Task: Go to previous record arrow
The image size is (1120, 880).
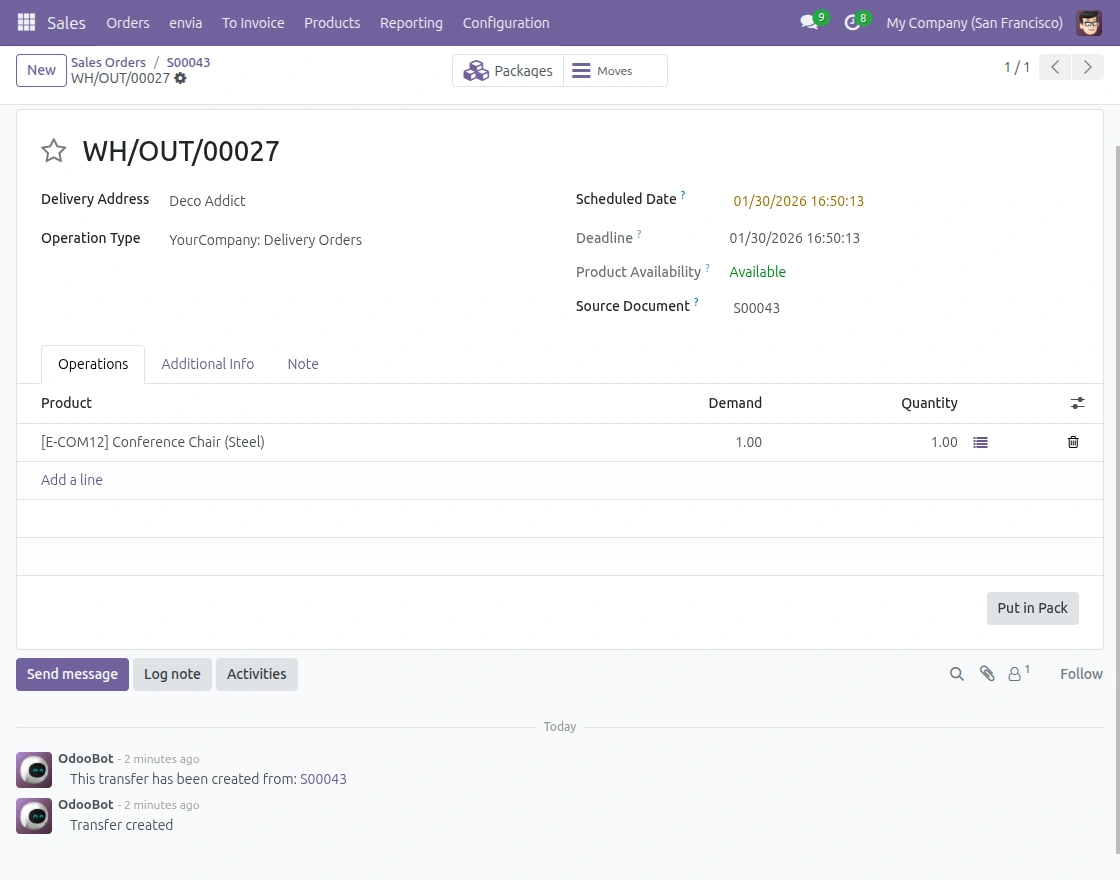Action: tap(1055, 67)
